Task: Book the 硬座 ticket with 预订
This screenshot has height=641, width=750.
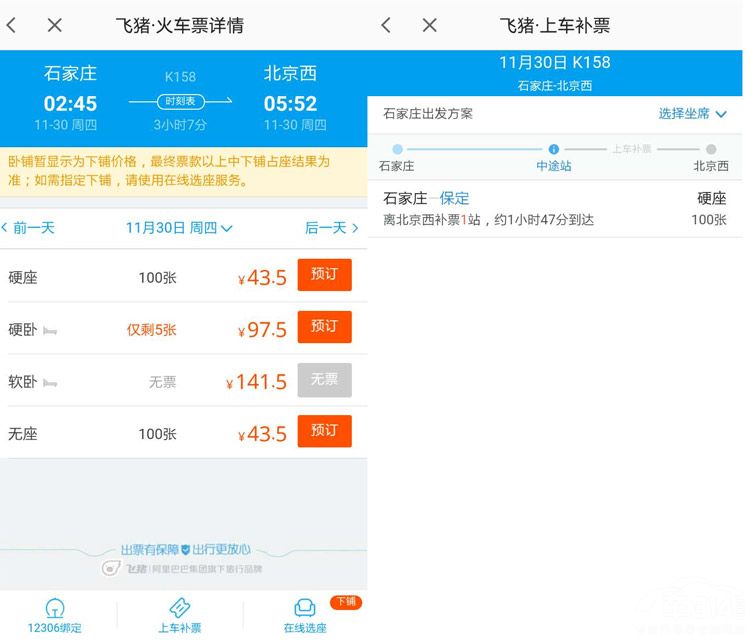Action: [324, 275]
